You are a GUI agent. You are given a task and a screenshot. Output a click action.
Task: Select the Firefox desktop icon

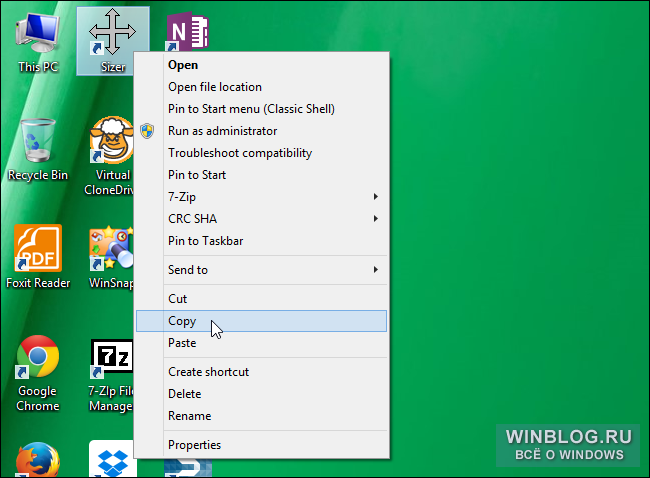(x=38, y=460)
